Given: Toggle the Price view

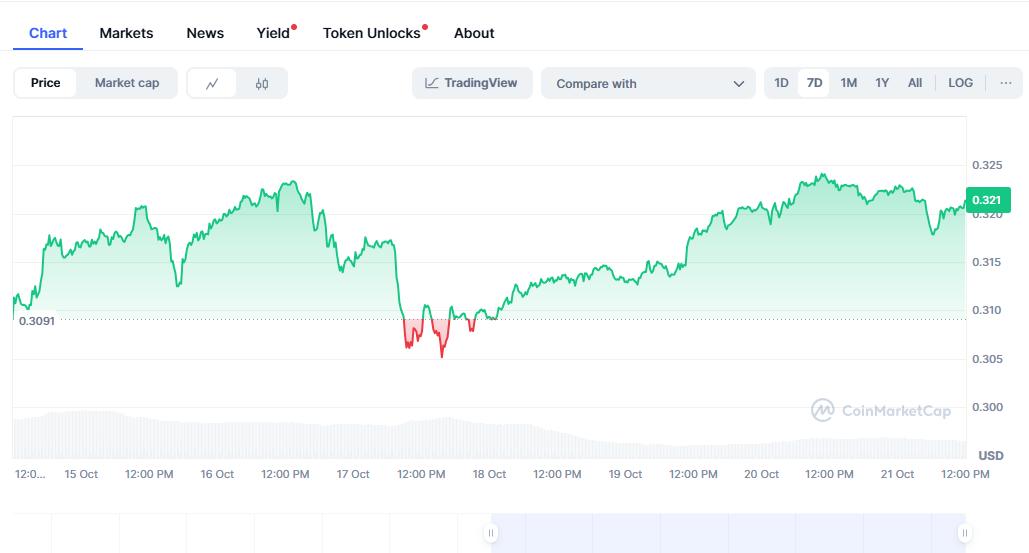Looking at the screenshot, I should click(45, 83).
